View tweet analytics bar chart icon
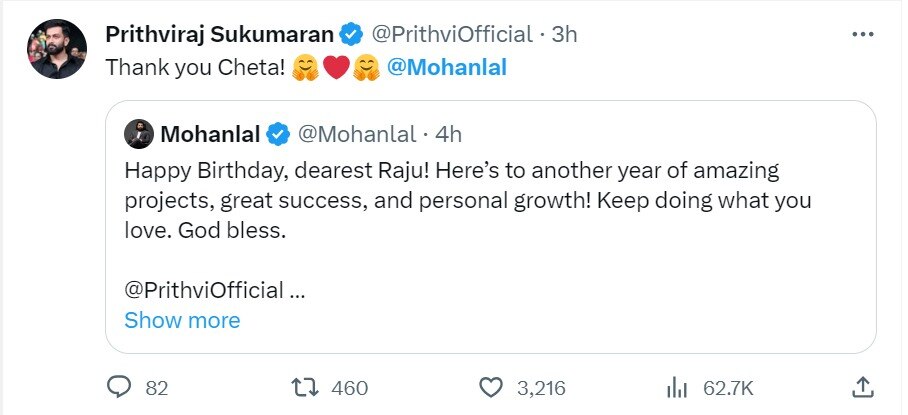Screen dimensions: 908x415 [676, 387]
